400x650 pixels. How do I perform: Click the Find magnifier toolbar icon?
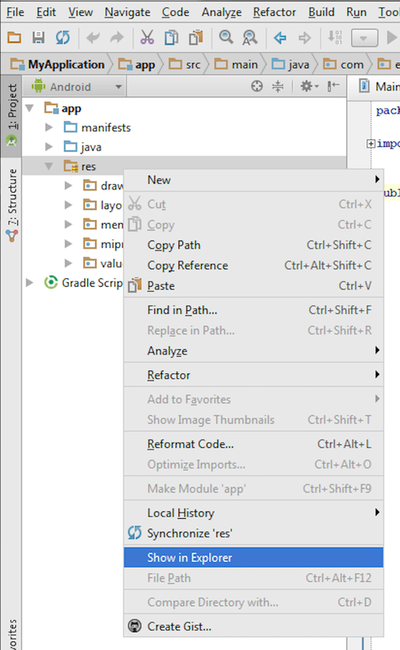pos(226,37)
